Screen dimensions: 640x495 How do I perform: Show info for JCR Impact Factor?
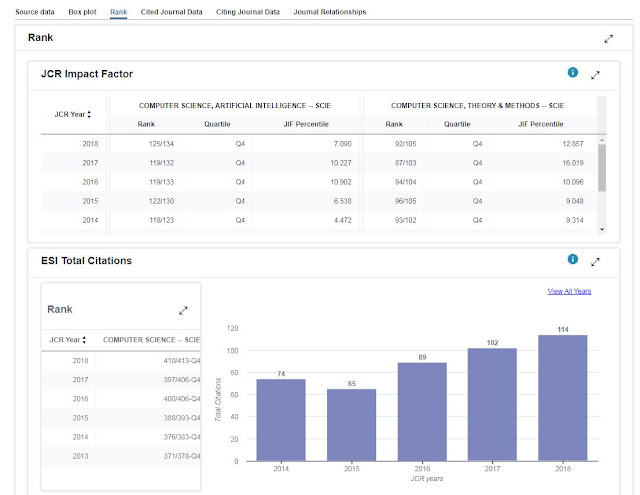coord(573,72)
